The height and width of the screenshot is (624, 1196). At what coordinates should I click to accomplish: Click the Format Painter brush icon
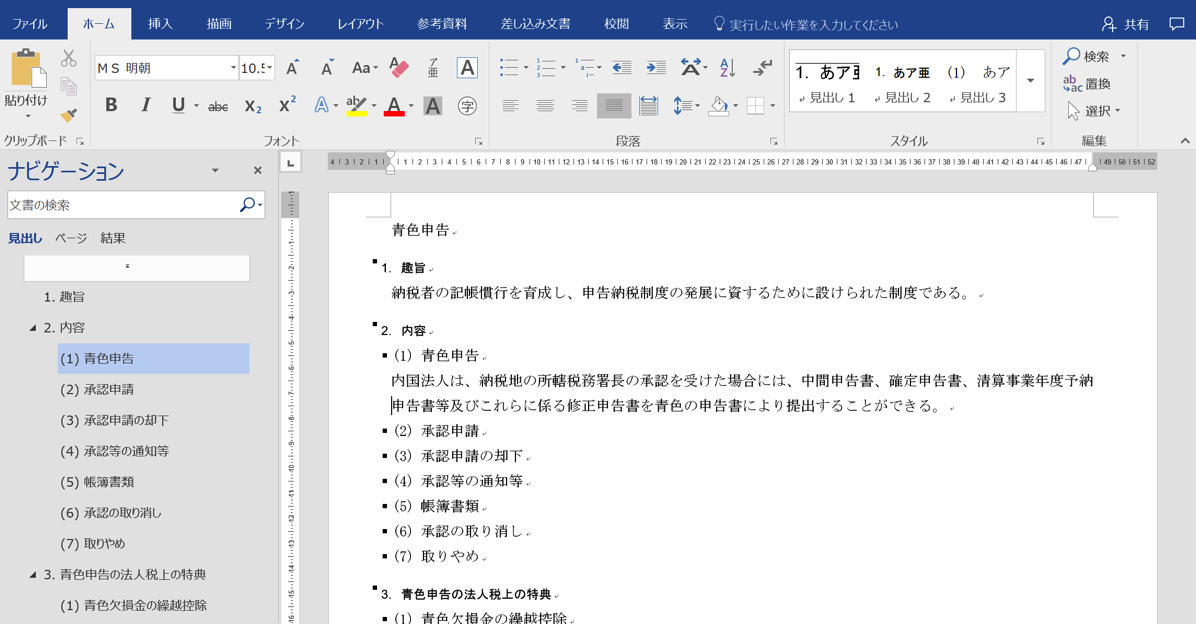[x=68, y=115]
